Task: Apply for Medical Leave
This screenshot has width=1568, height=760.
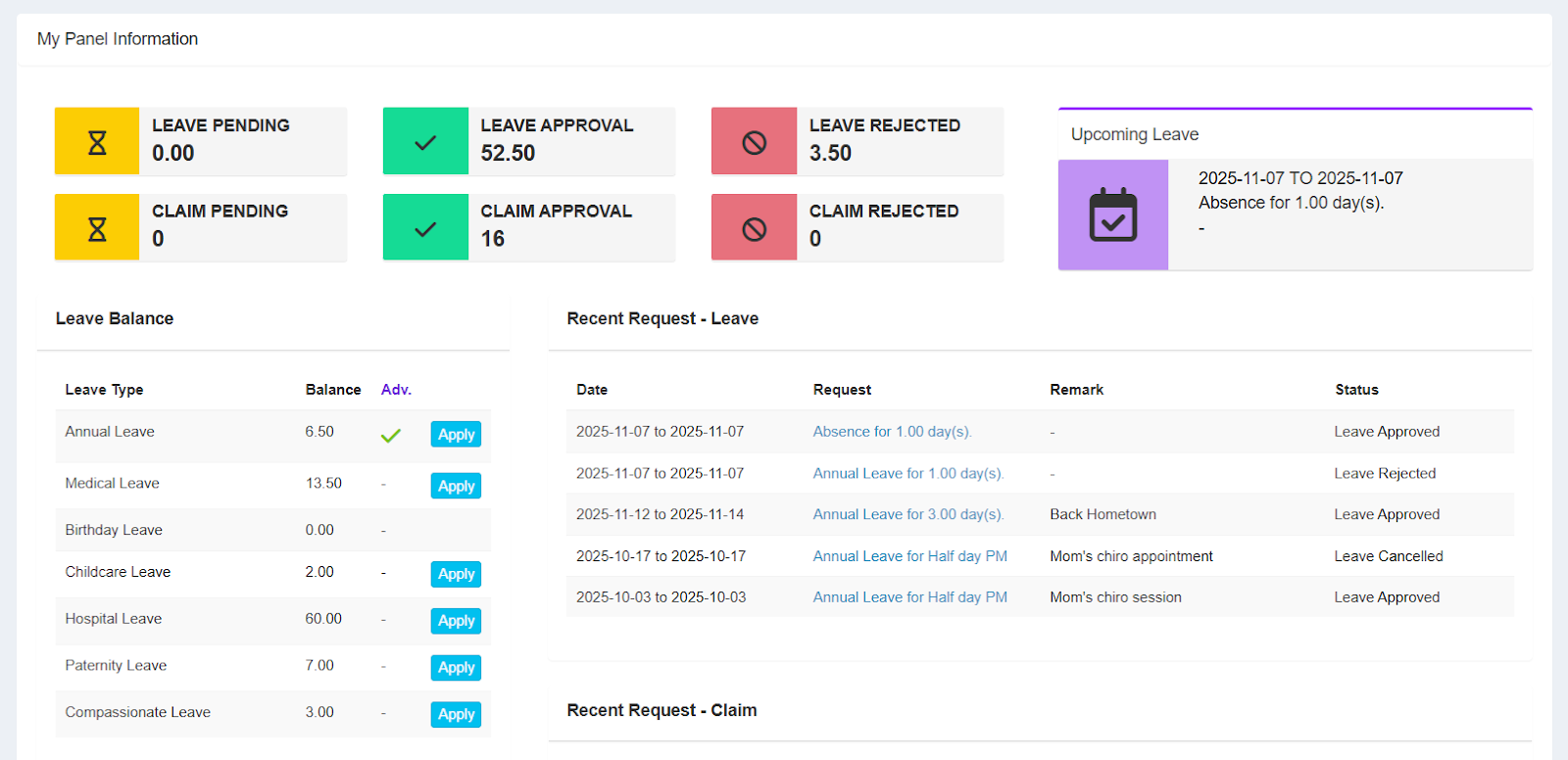Action: 456,486
